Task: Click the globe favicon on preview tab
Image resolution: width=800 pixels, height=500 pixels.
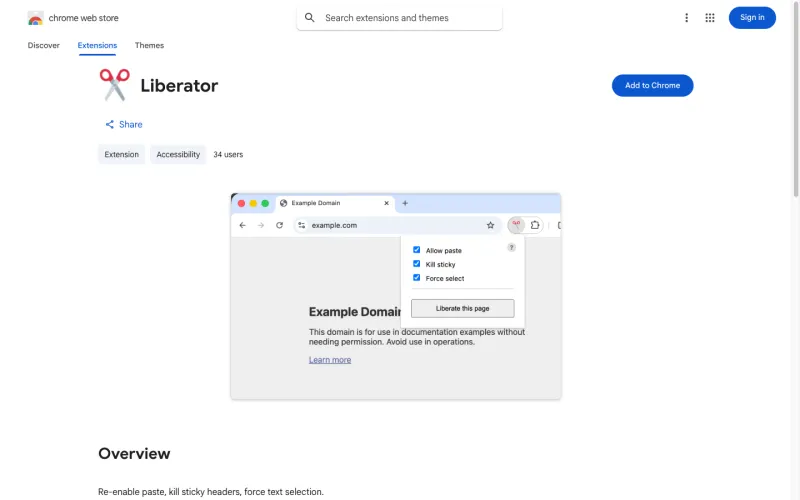Action: (x=283, y=203)
